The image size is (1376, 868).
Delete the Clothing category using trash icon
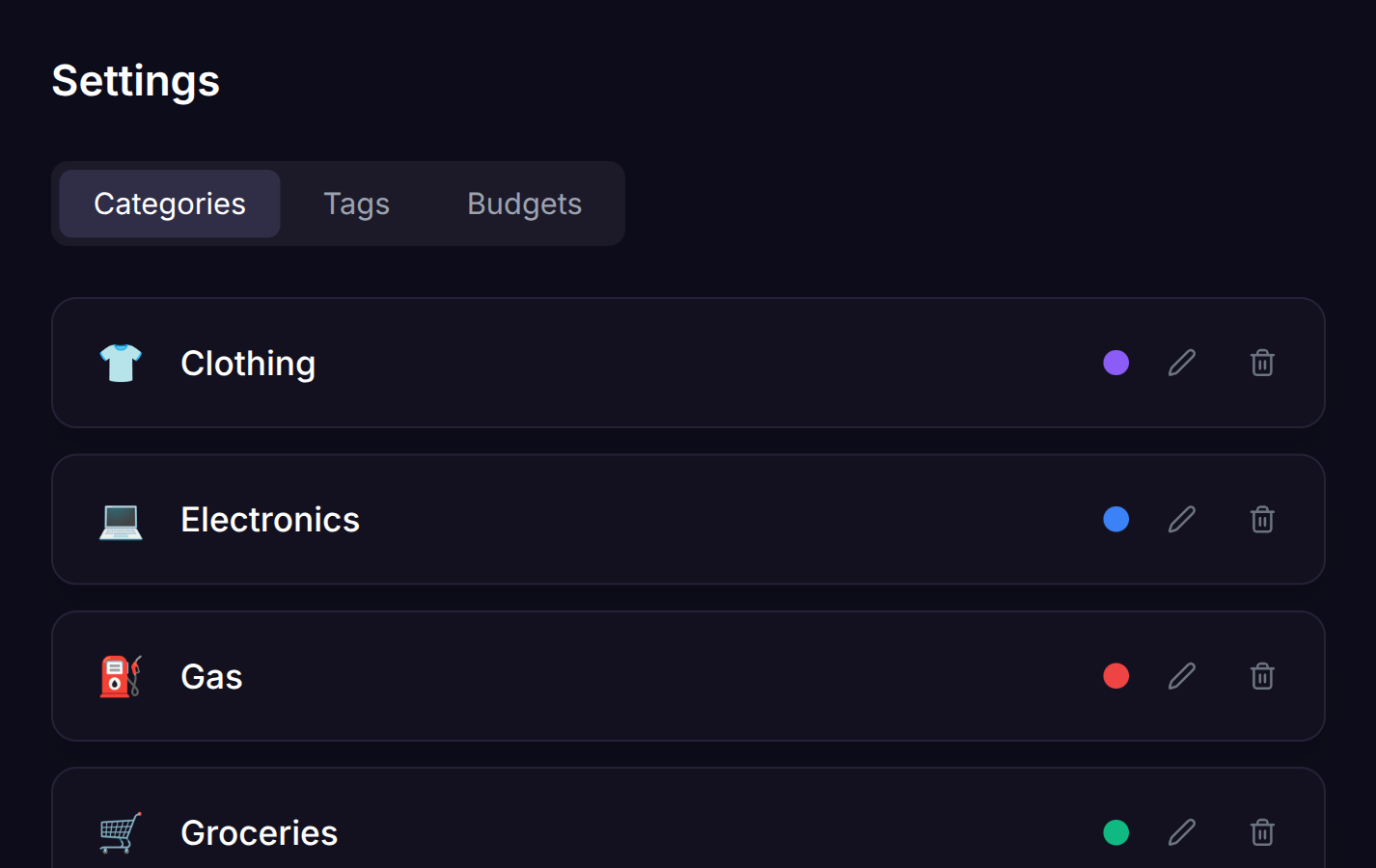pos(1262,363)
